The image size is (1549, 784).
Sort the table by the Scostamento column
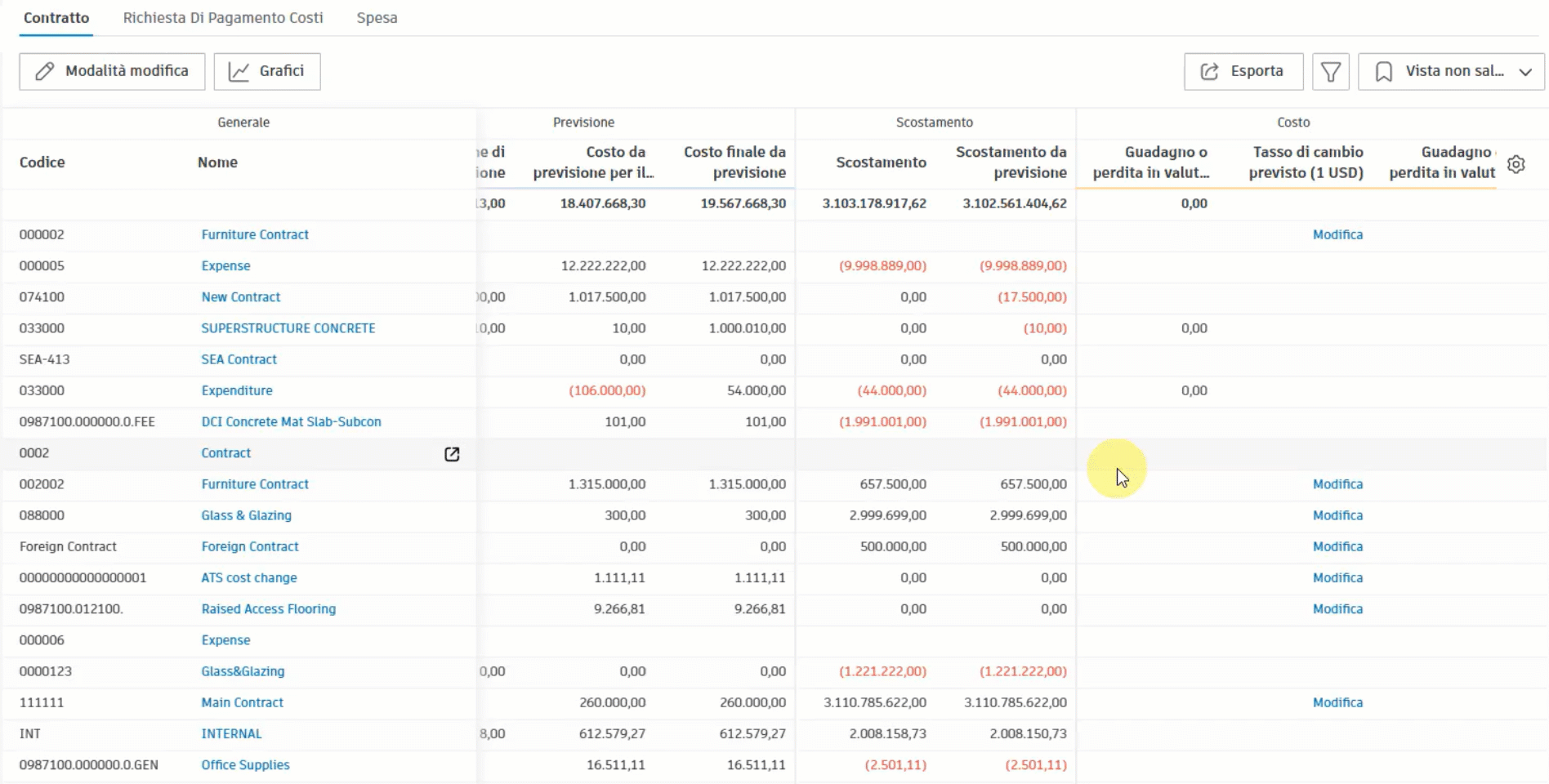(881, 162)
